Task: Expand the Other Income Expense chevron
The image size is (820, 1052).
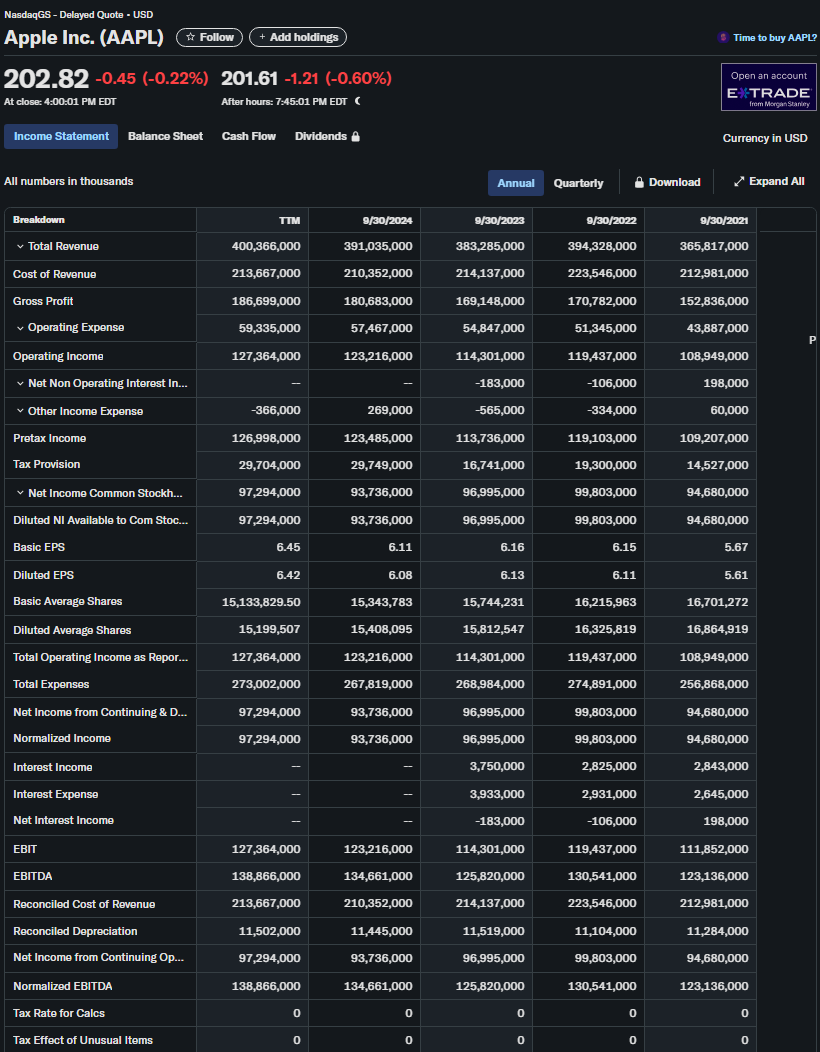Action: (x=20, y=411)
